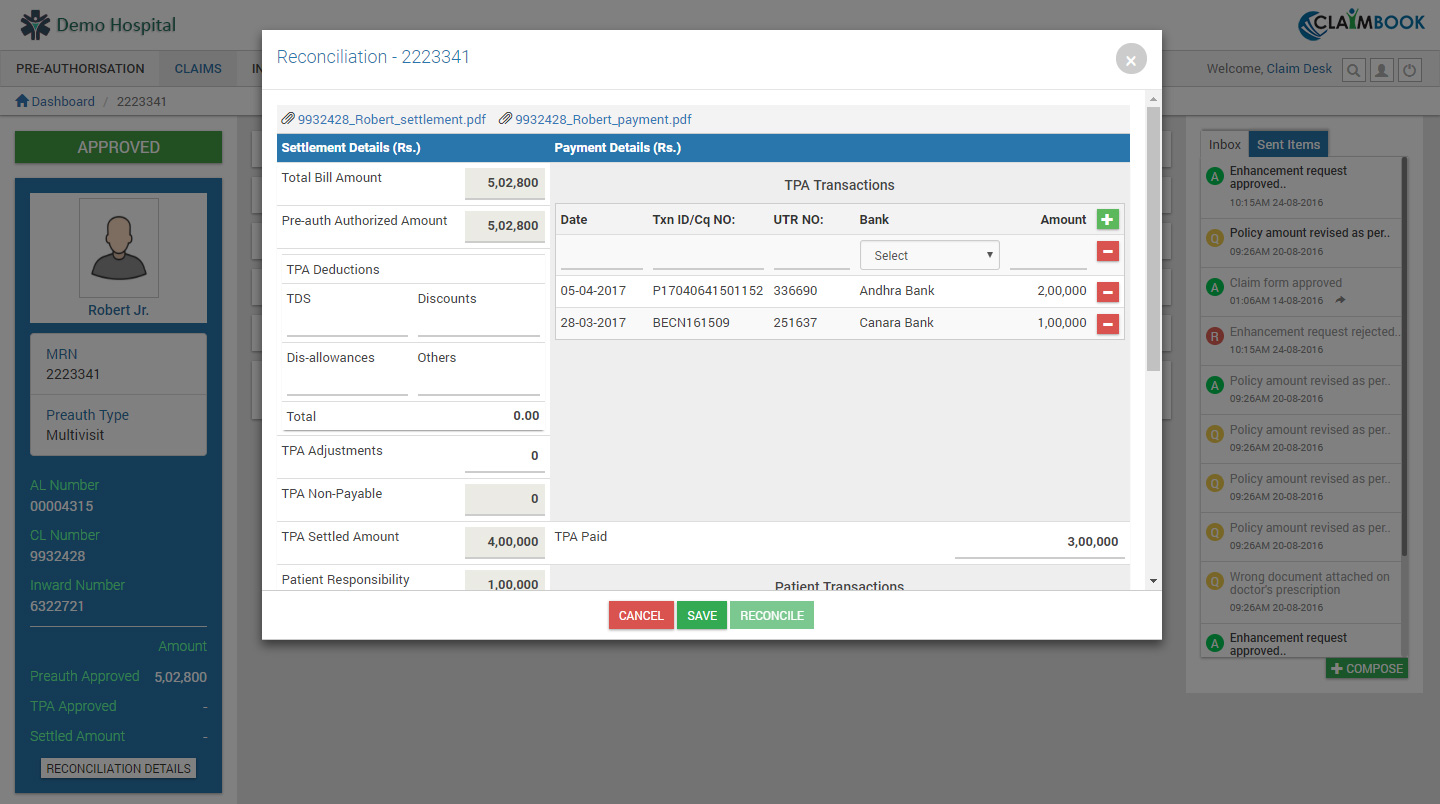Remove the Andhra Bank transaction row
Screen dimensions: 1440x804
tap(1107, 292)
